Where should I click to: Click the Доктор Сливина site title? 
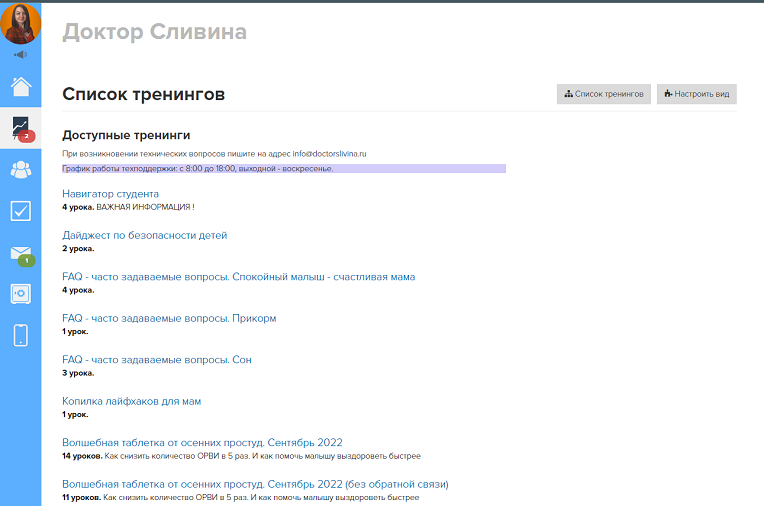[154, 32]
